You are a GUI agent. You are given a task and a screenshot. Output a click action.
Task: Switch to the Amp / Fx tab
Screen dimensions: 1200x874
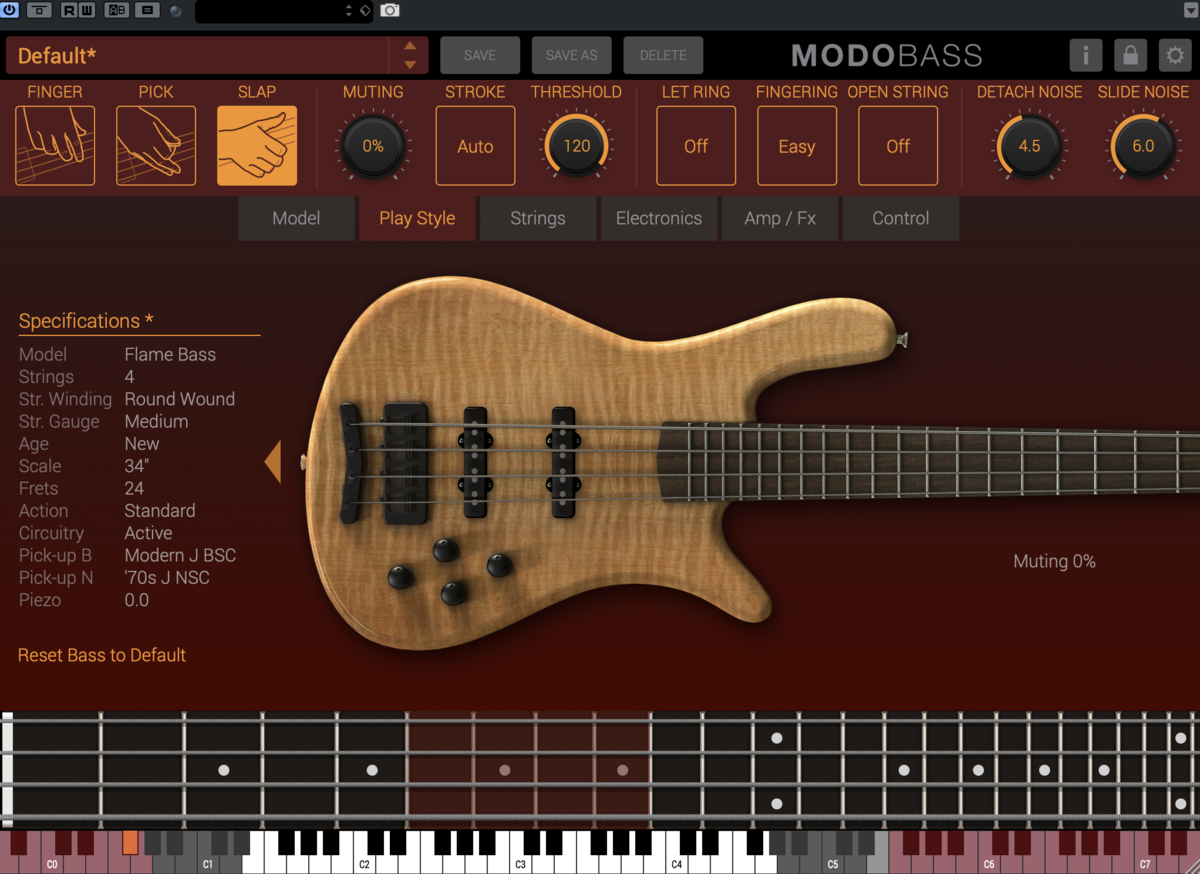[x=780, y=218]
